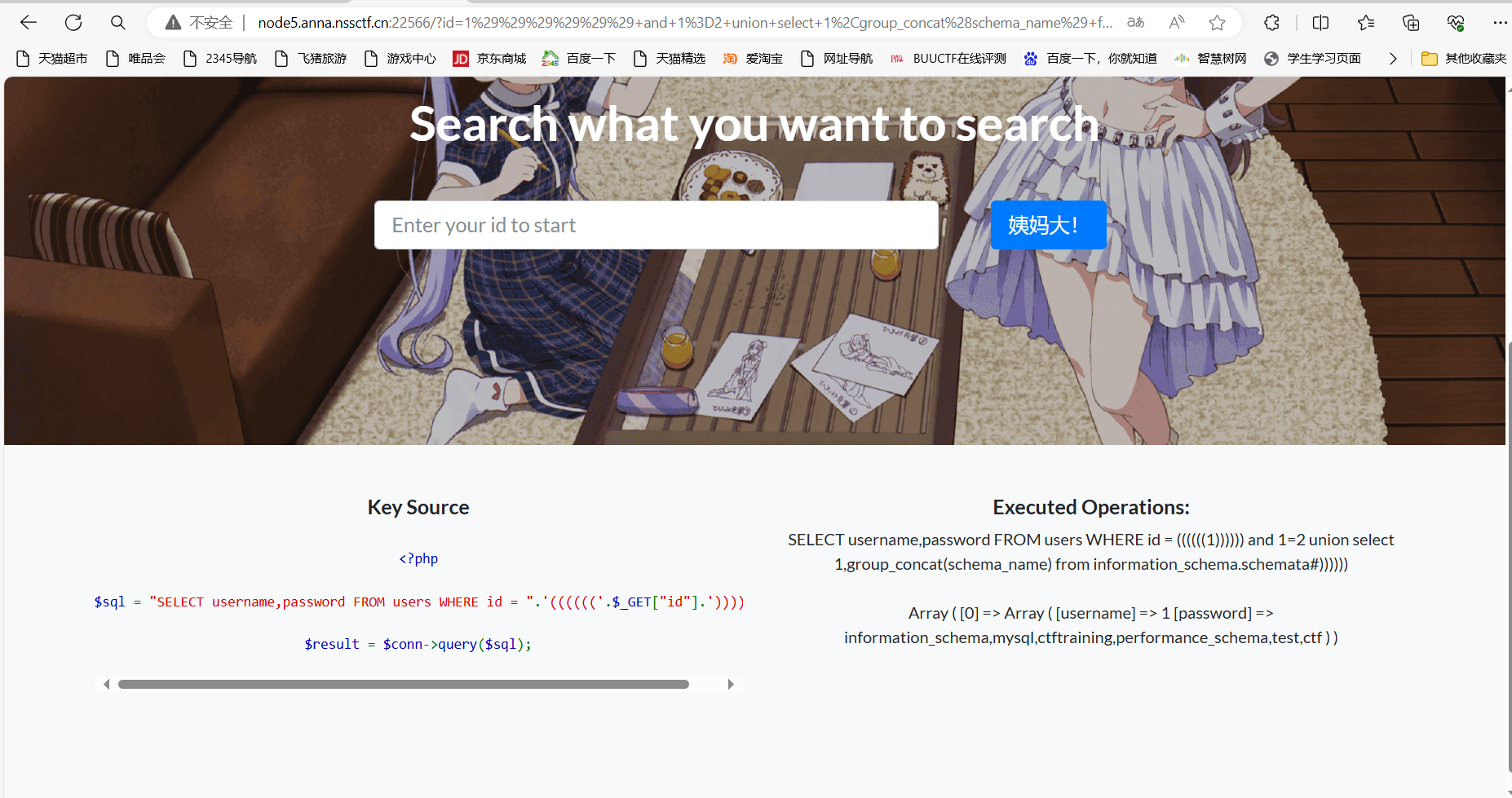
Task: Open the 百度一下，你就知道 bookmark
Action: [x=1090, y=59]
